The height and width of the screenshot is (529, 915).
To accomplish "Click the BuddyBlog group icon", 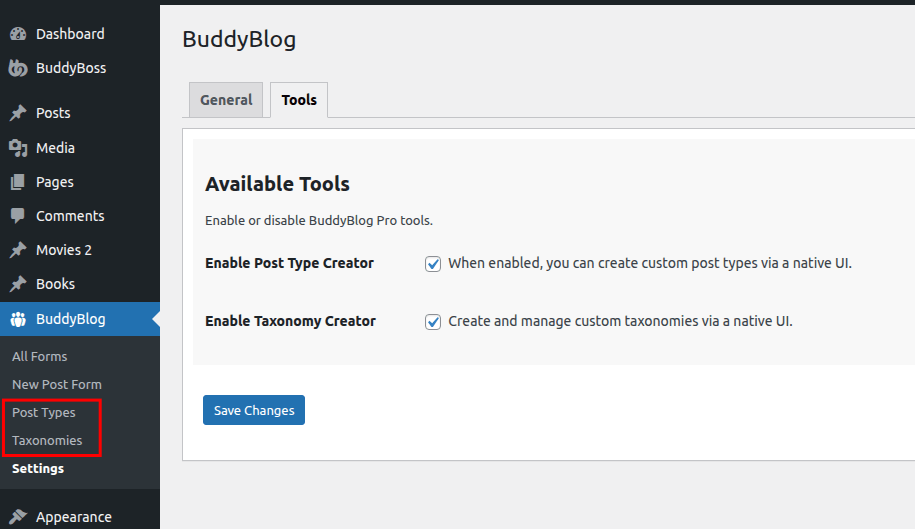I will (18, 319).
